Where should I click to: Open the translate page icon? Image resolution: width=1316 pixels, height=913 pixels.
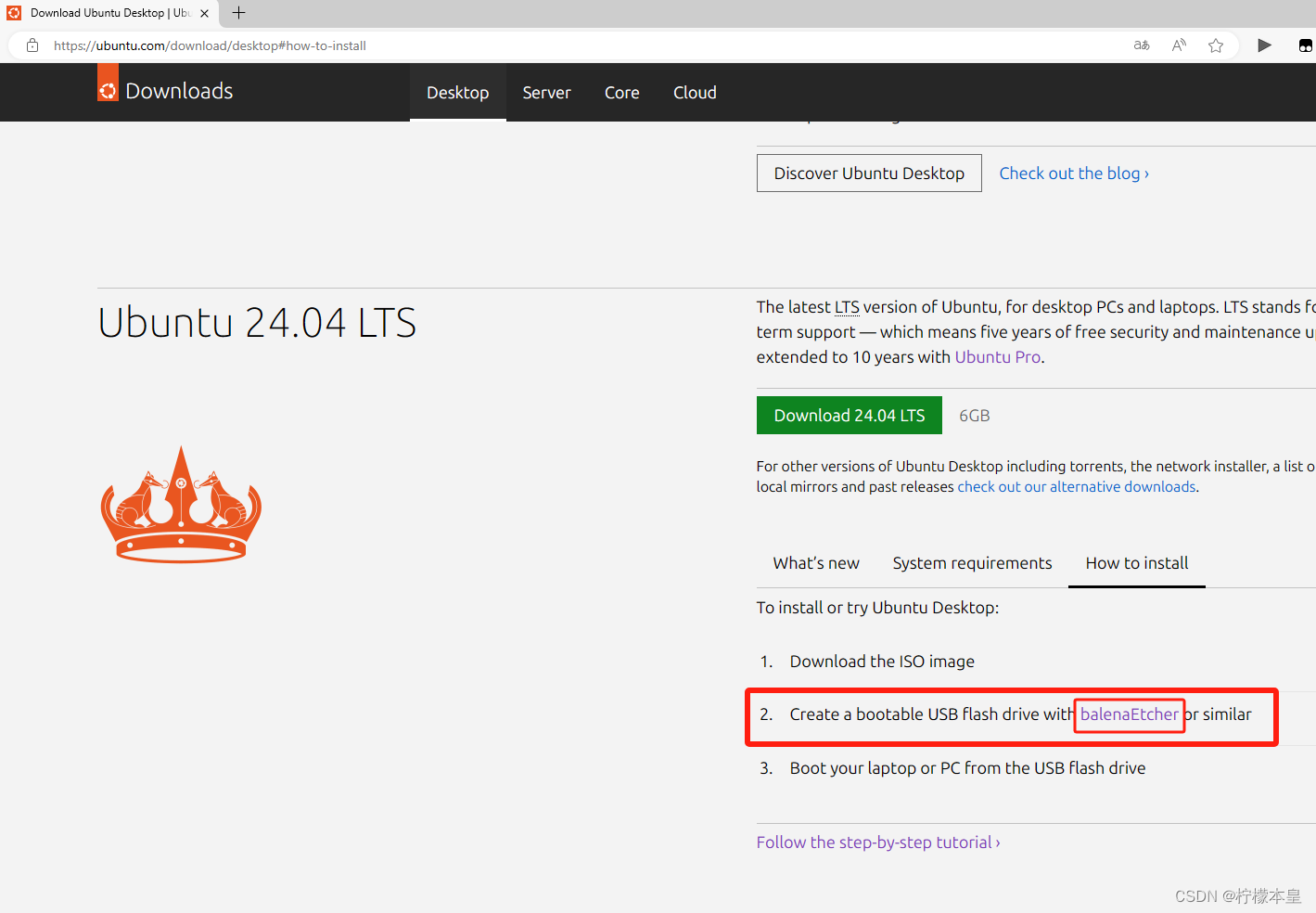tap(1141, 45)
